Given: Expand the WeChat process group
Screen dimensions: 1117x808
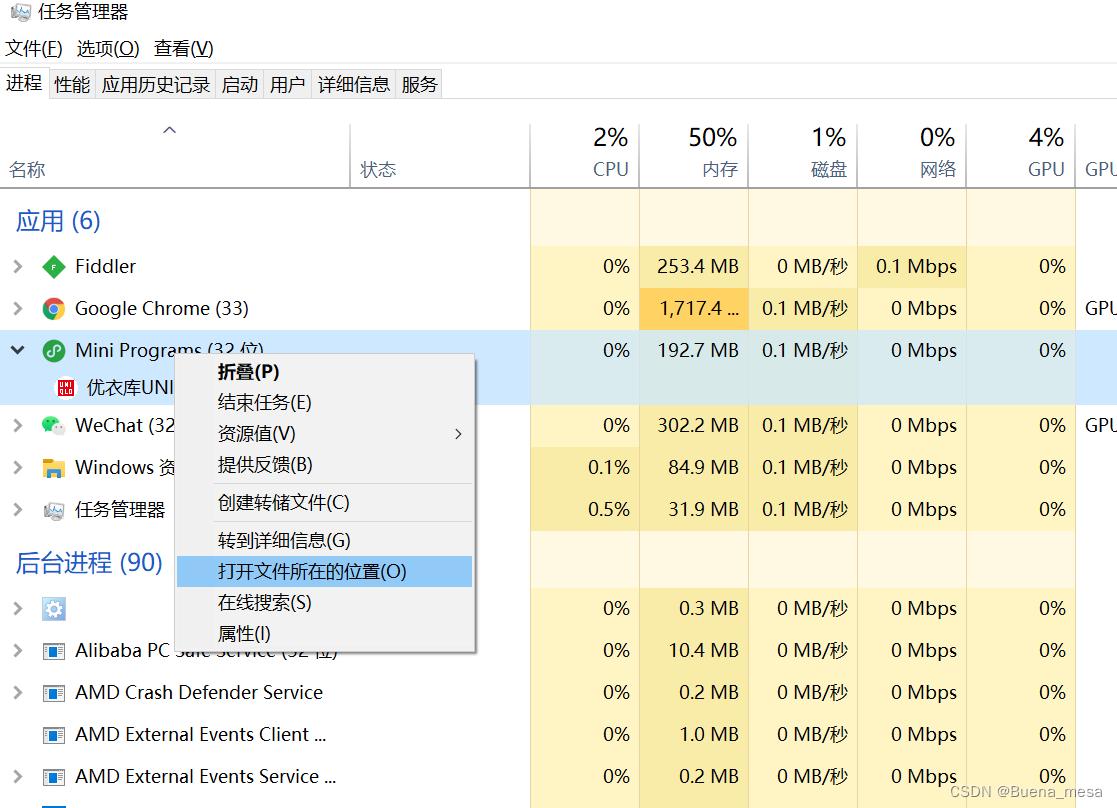Looking at the screenshot, I should (x=18, y=425).
